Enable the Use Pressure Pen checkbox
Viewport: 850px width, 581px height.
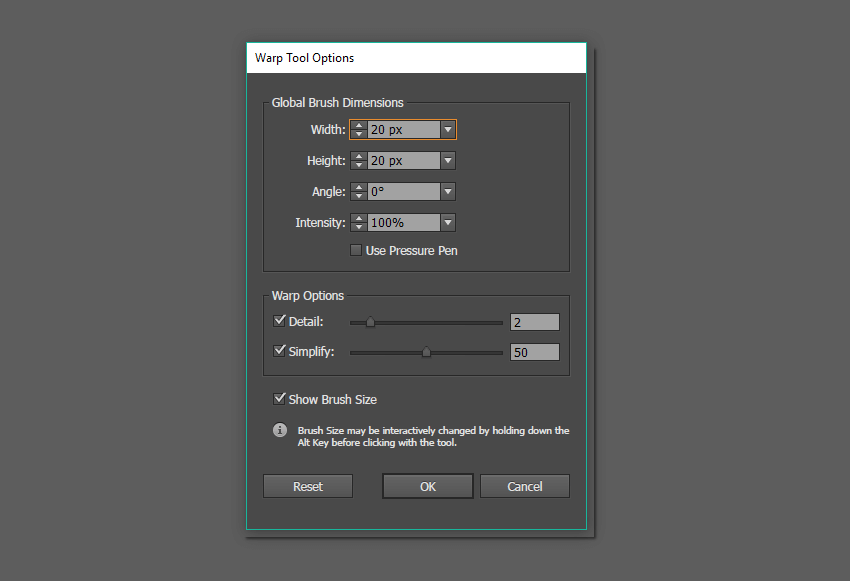click(356, 250)
